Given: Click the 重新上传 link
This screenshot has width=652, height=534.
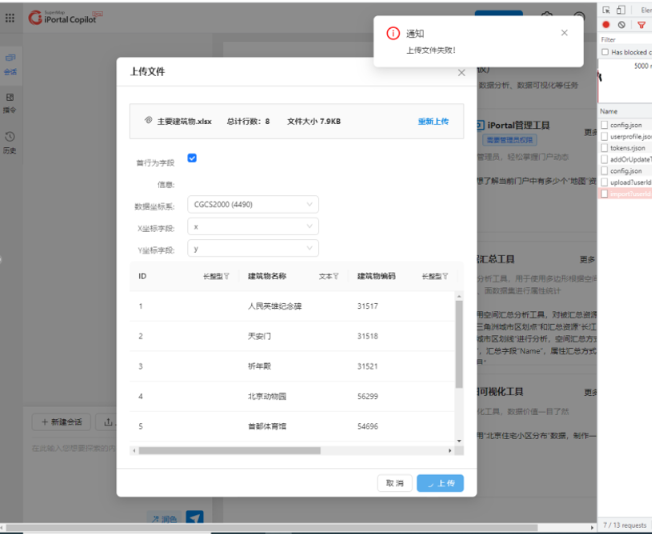Looking at the screenshot, I should (x=433, y=121).
